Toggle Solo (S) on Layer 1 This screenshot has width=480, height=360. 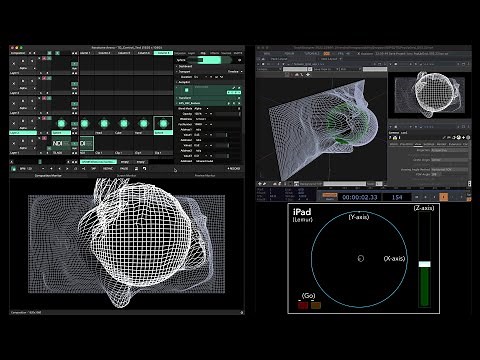click(x=32, y=141)
